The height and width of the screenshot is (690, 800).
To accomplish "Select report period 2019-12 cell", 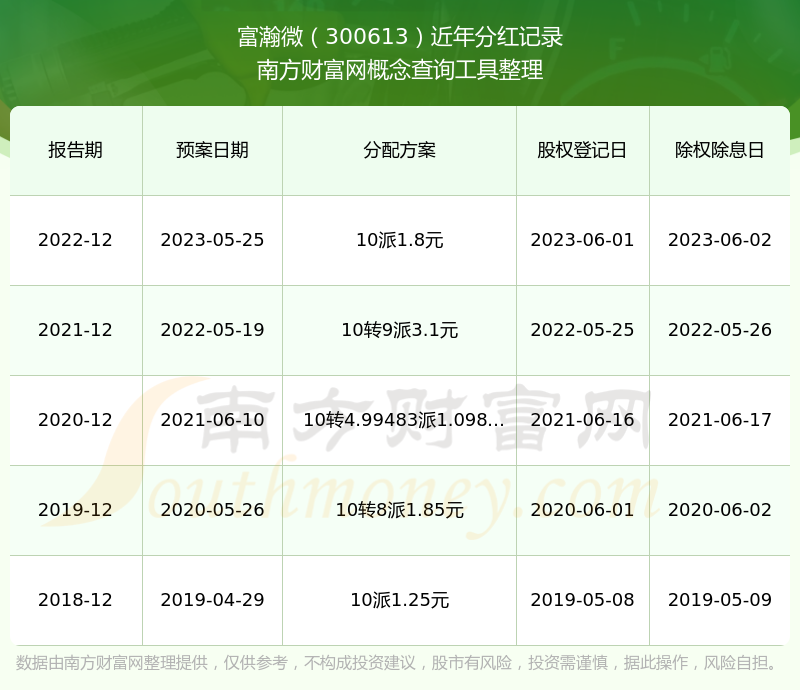I will coord(76,509).
